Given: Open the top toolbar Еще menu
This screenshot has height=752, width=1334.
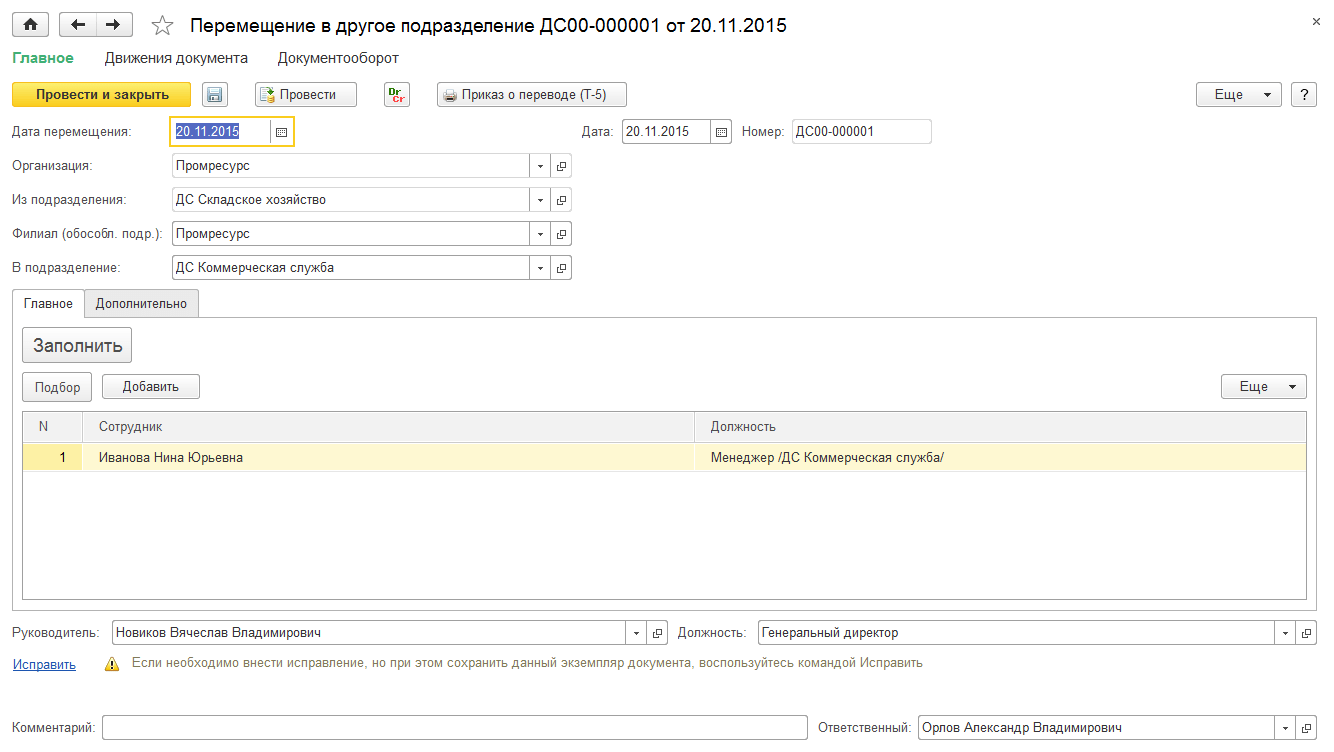Looking at the screenshot, I should [1239, 95].
